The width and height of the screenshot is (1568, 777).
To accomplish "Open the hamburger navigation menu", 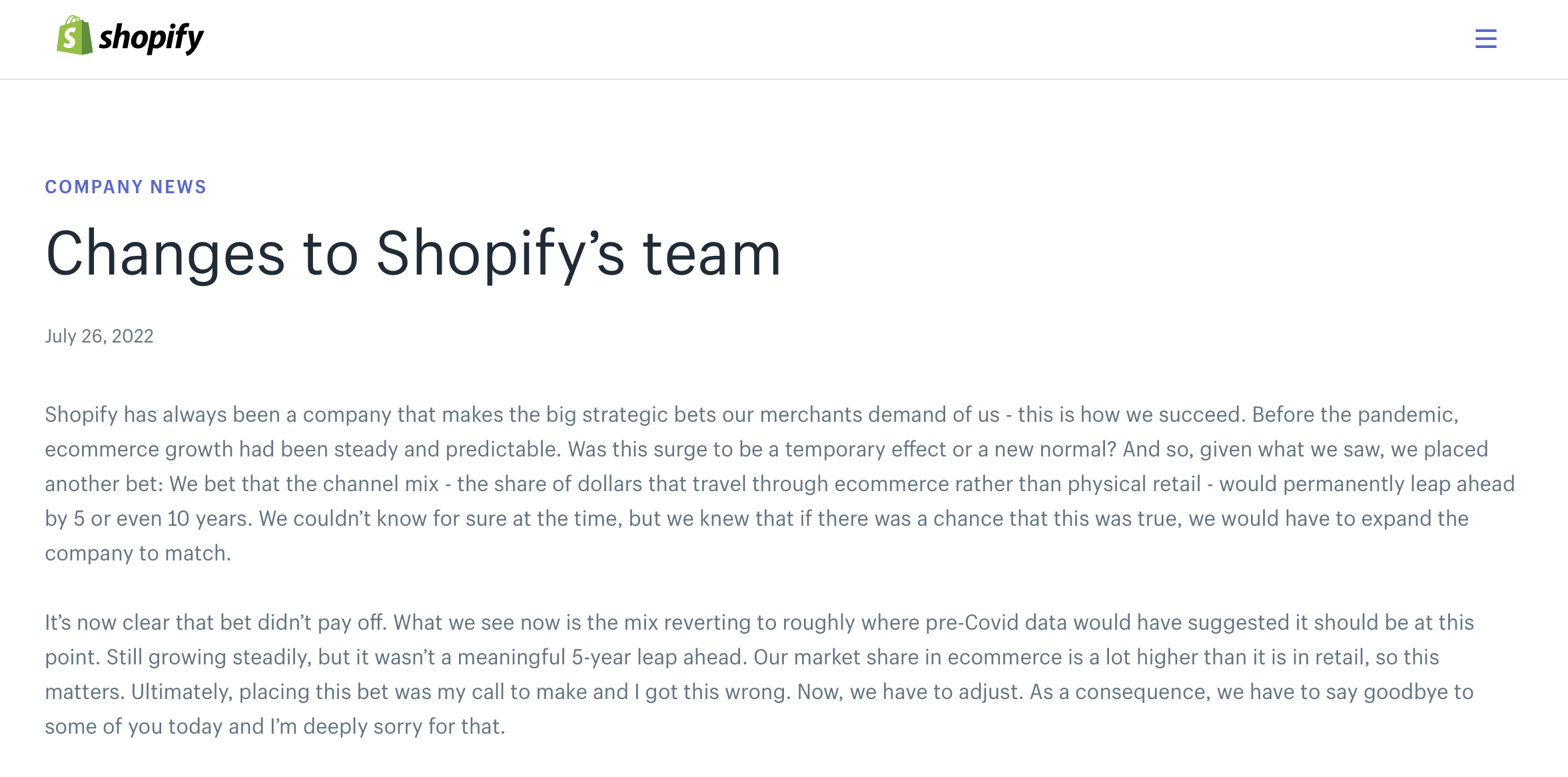I will [1485, 39].
